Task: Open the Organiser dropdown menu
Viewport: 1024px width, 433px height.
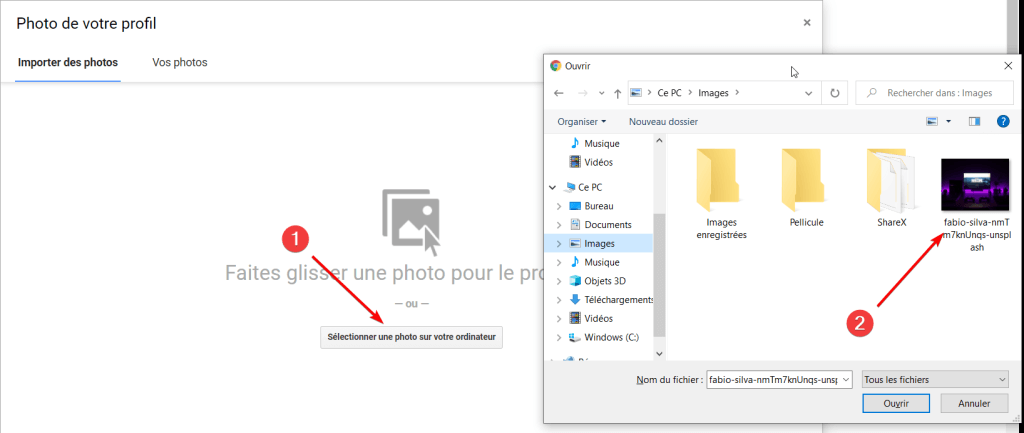Action: click(582, 121)
